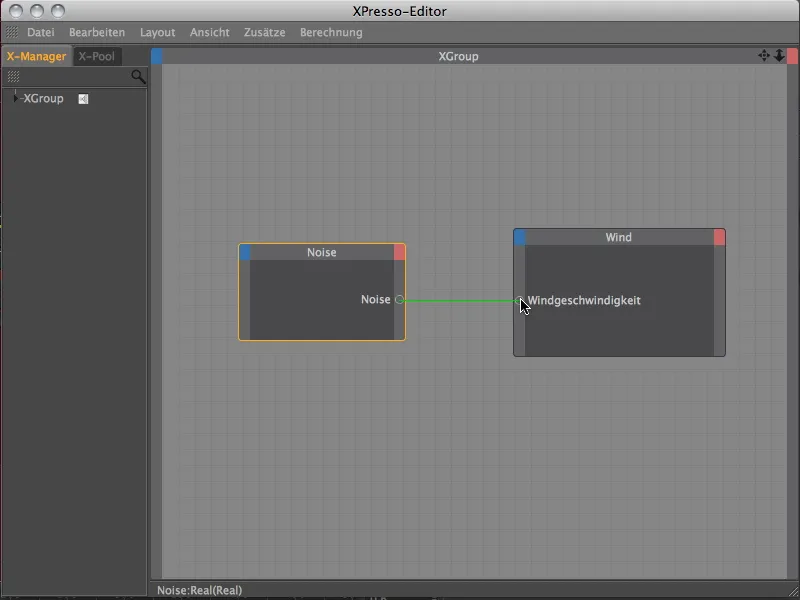800x600 pixels.
Task: Click the XGroup red output ports corner
Action: point(792,56)
